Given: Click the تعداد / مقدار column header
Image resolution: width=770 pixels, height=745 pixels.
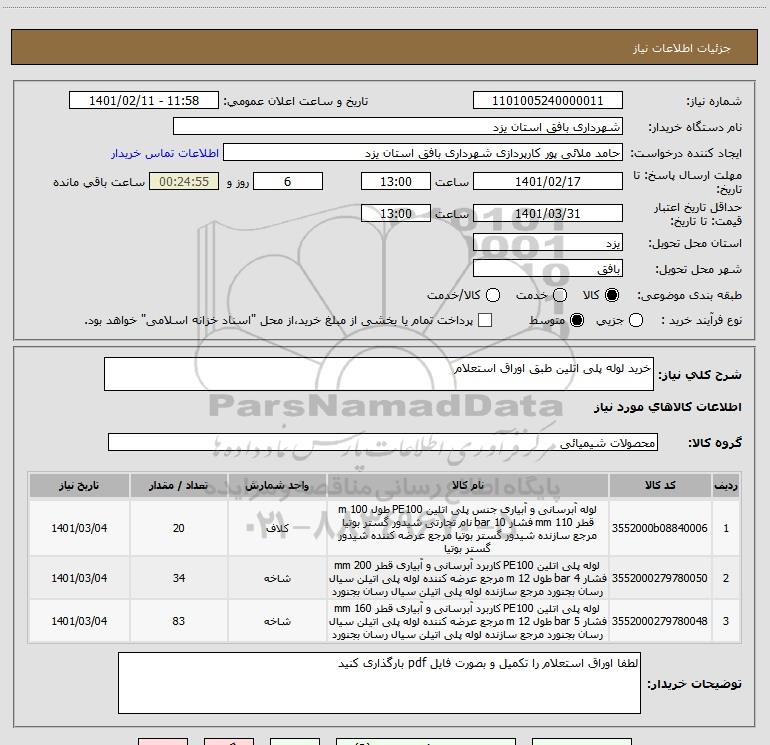Looking at the screenshot, I should pos(178,486).
